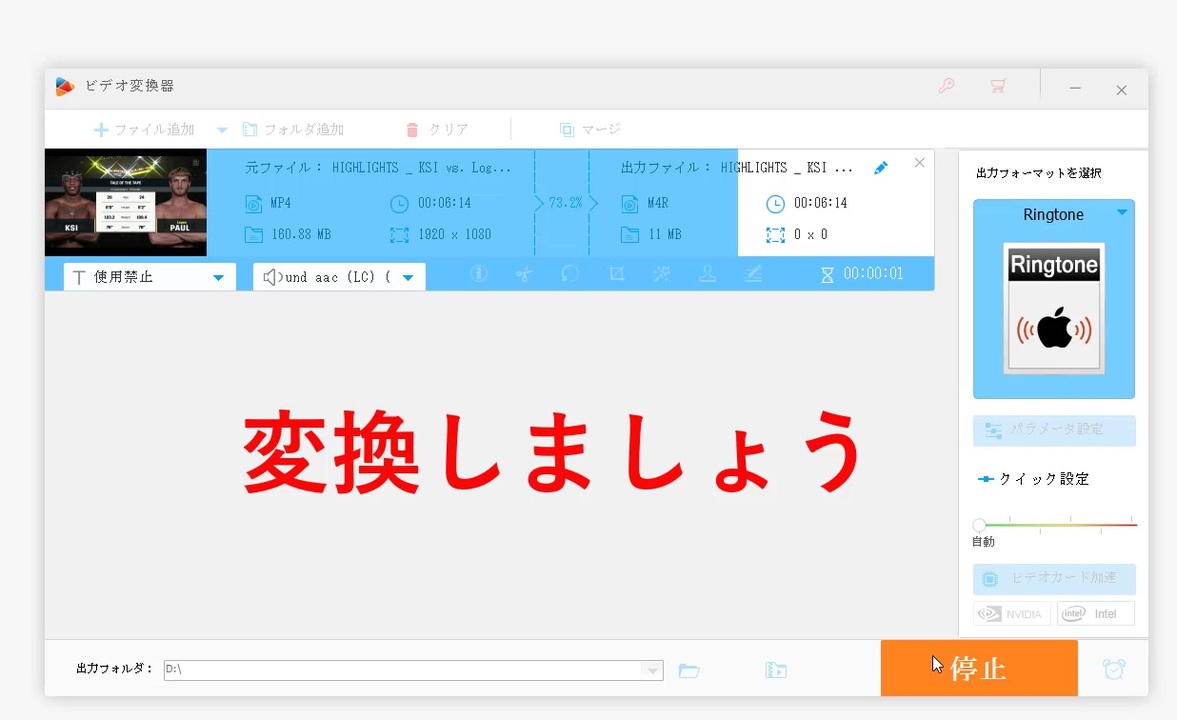Open the magic wand effects icon
Image resolution: width=1177 pixels, height=720 pixels.
click(x=661, y=274)
